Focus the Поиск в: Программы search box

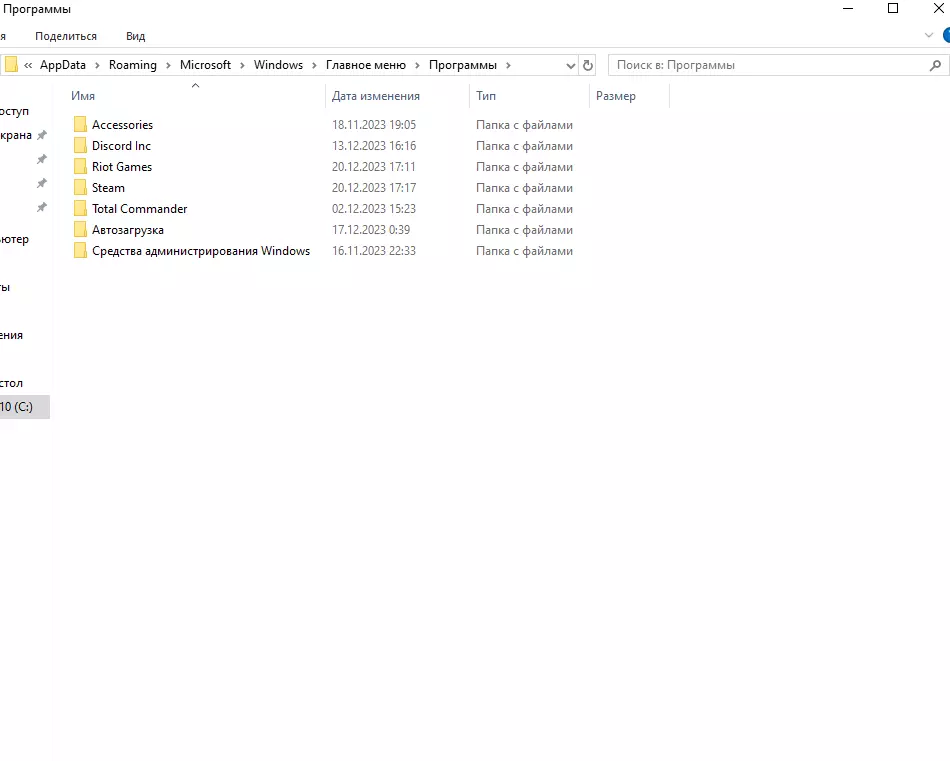pos(769,65)
